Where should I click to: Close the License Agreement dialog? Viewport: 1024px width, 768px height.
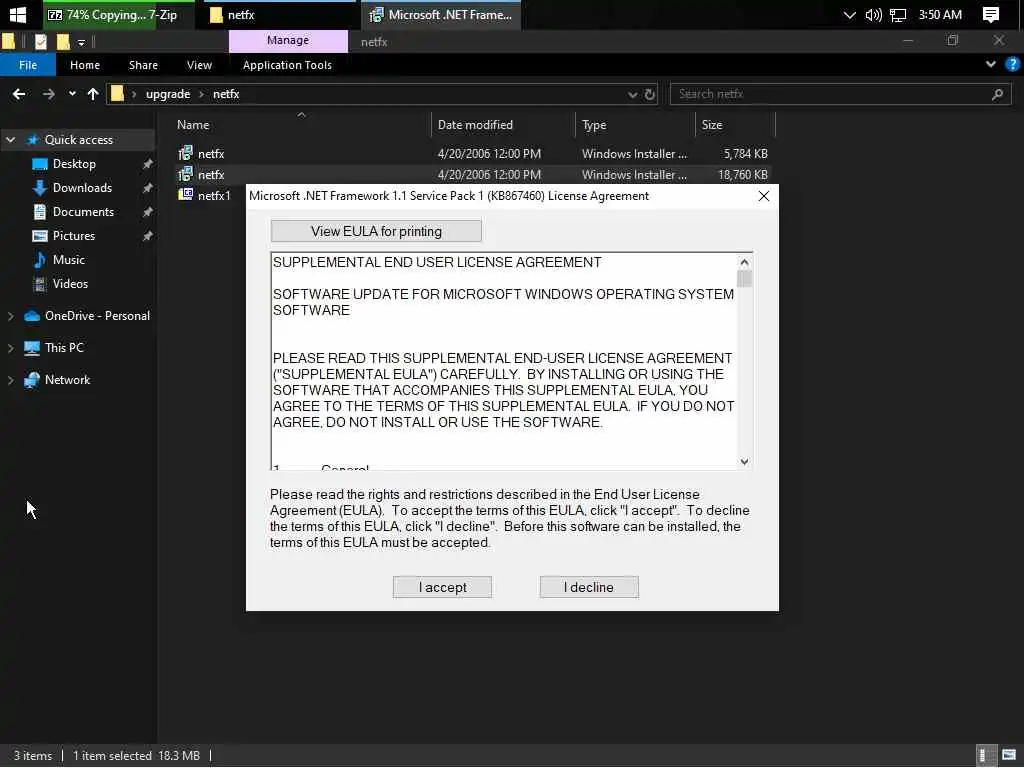(x=763, y=196)
